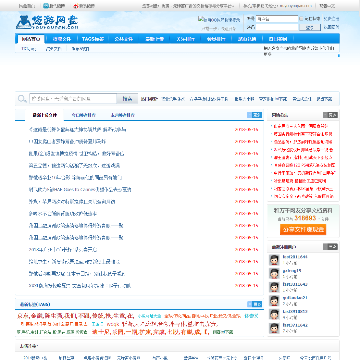Open the last file title in the file list
Image resolution: width=360 pixels, height=360 pixels.
click(80, 285)
